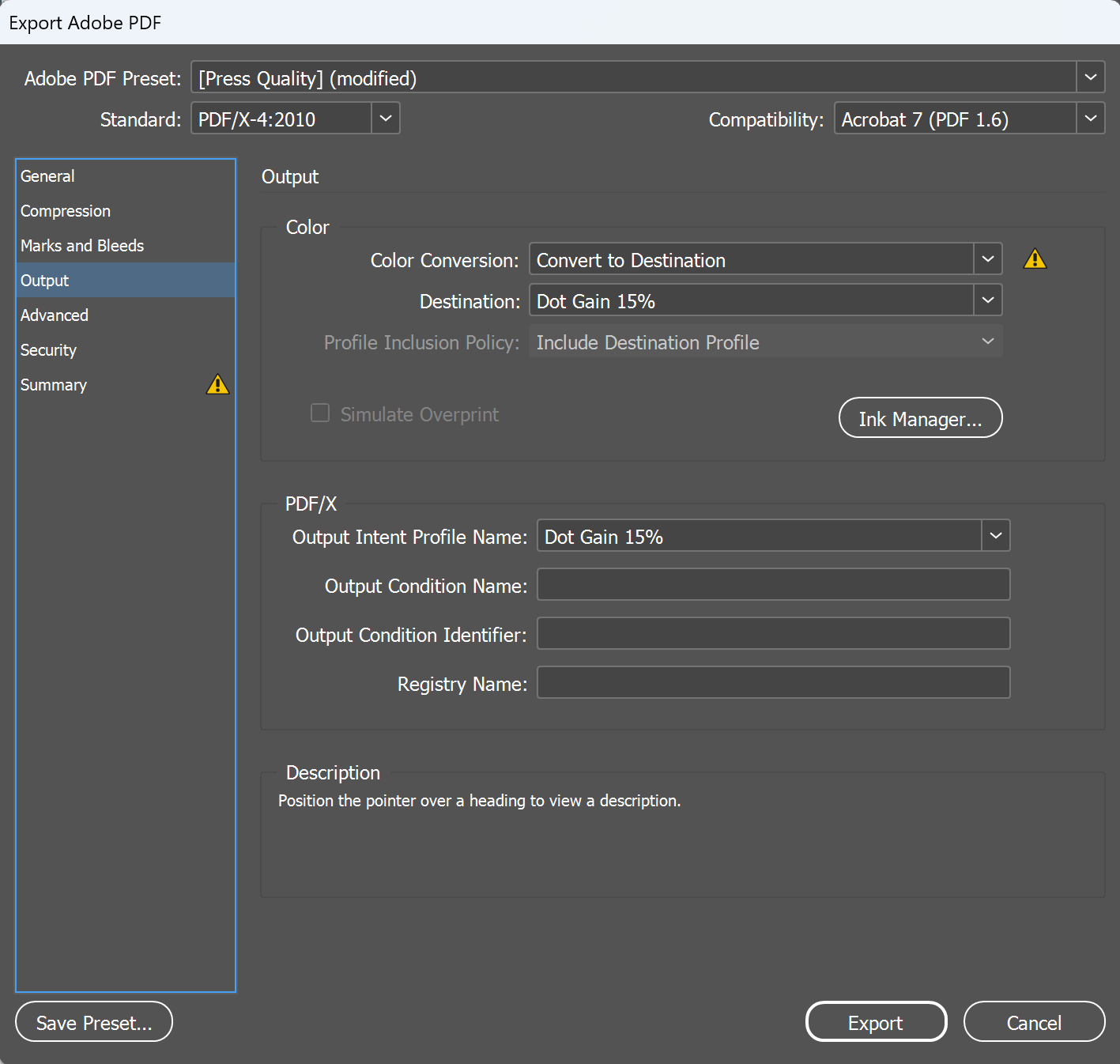The image size is (1120, 1064).
Task: Select the Advanced section
Action: click(55, 315)
